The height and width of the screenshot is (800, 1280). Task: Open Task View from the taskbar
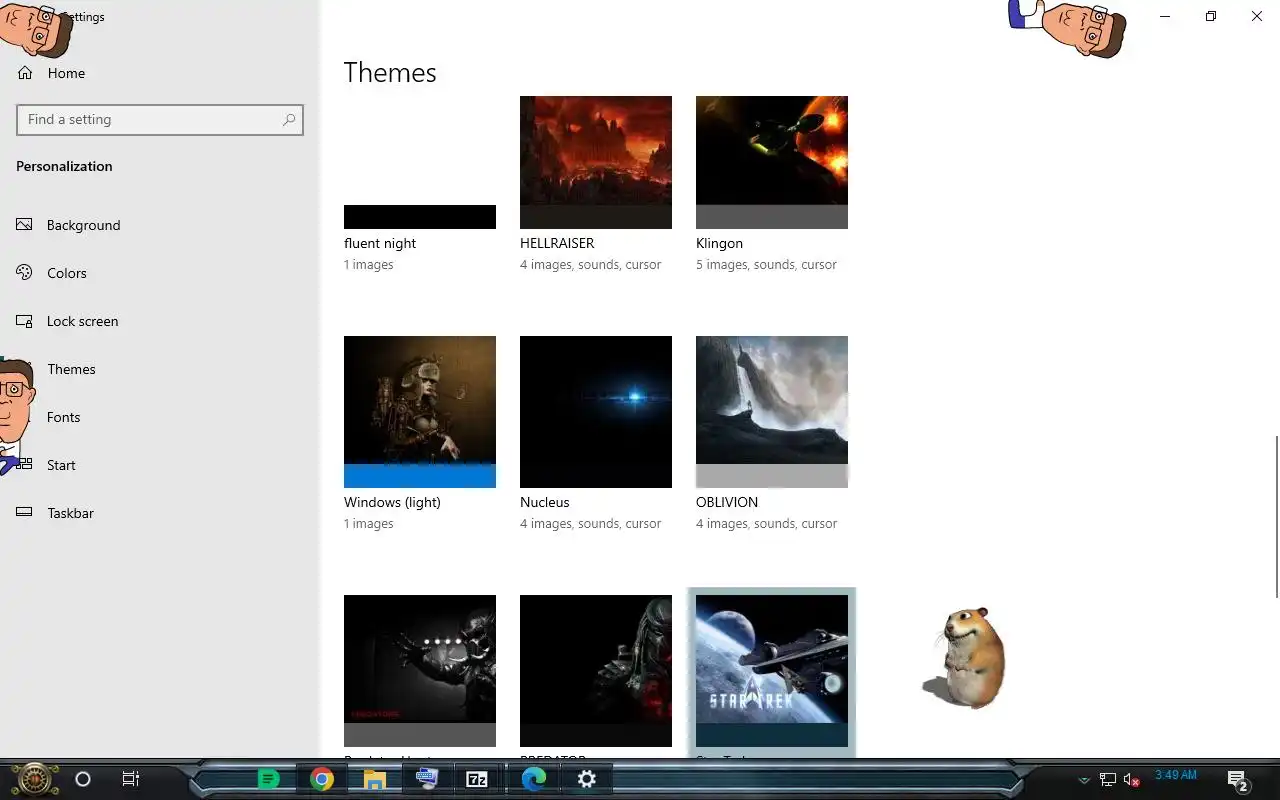pos(130,779)
